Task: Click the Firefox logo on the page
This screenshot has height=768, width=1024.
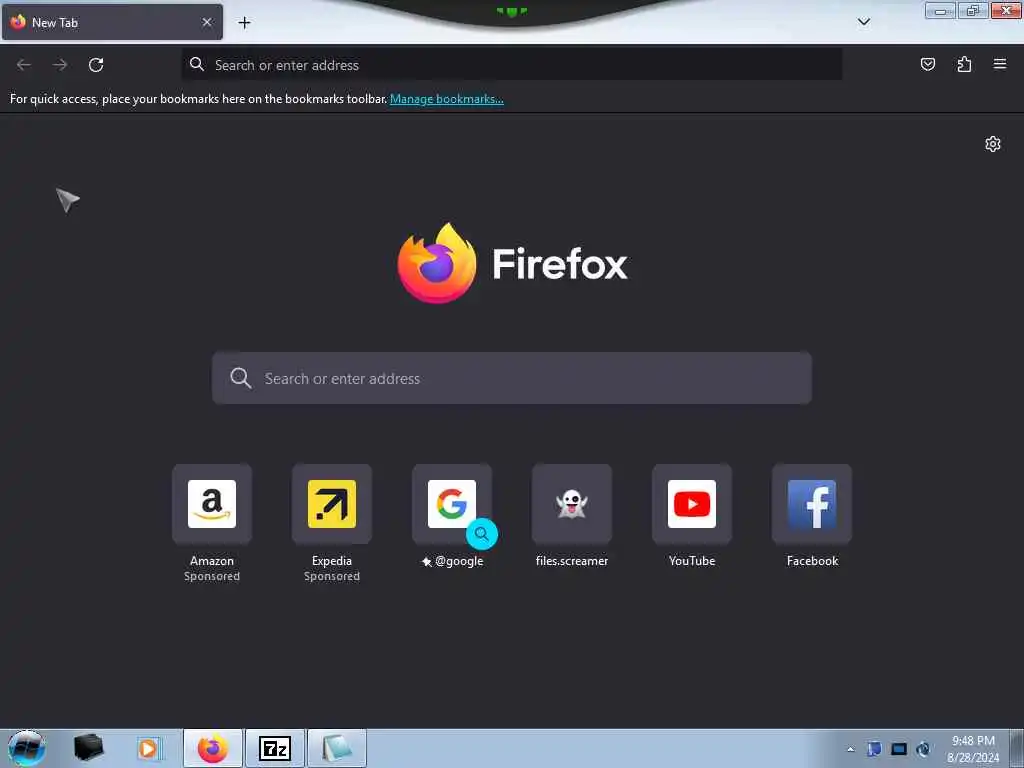Action: (x=437, y=263)
